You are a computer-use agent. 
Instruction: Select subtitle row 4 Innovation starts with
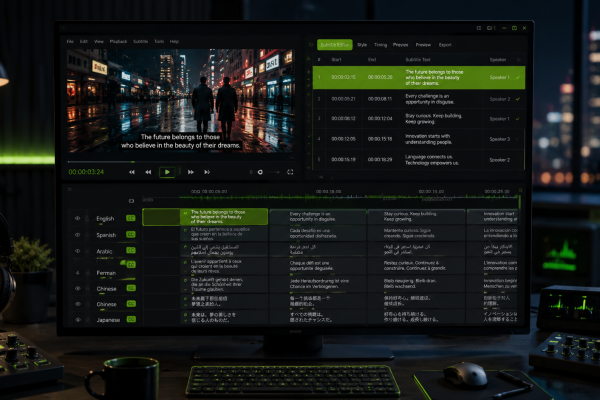point(419,139)
